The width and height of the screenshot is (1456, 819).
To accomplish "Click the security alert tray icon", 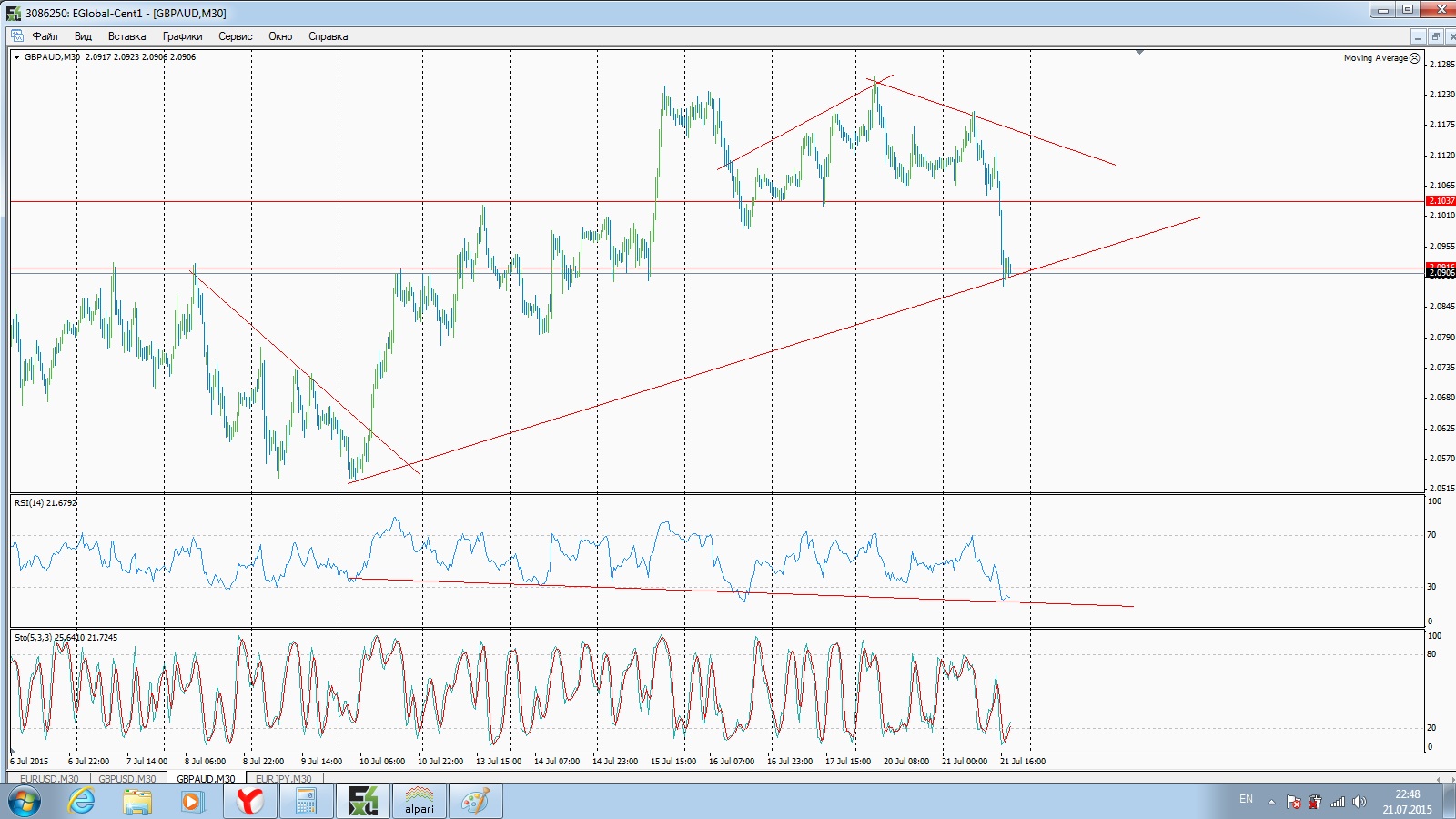I will (x=1315, y=802).
